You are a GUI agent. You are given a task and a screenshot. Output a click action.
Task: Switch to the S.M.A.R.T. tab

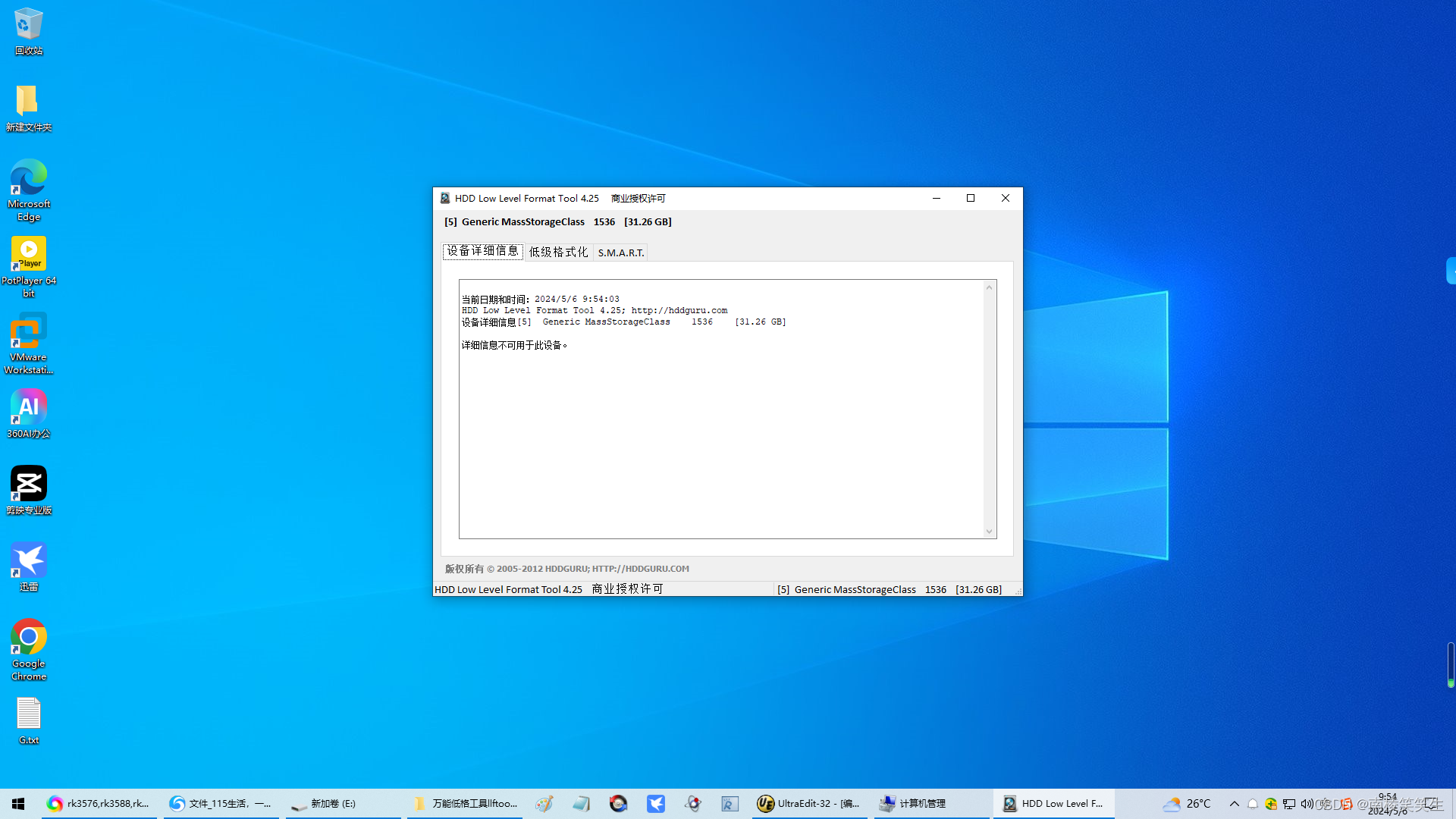coord(620,253)
